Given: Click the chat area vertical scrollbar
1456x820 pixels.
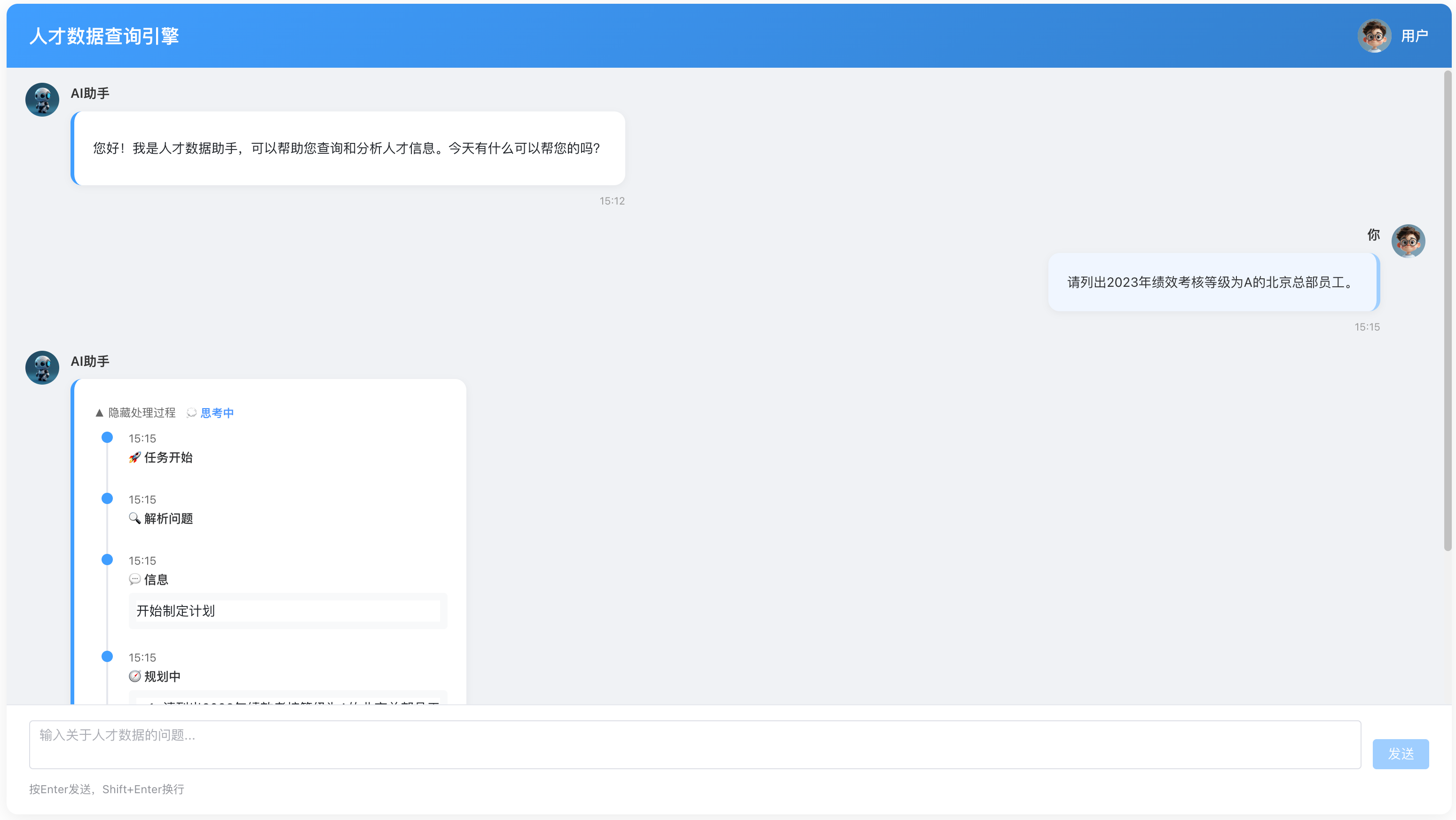Looking at the screenshot, I should (x=1447, y=310).
